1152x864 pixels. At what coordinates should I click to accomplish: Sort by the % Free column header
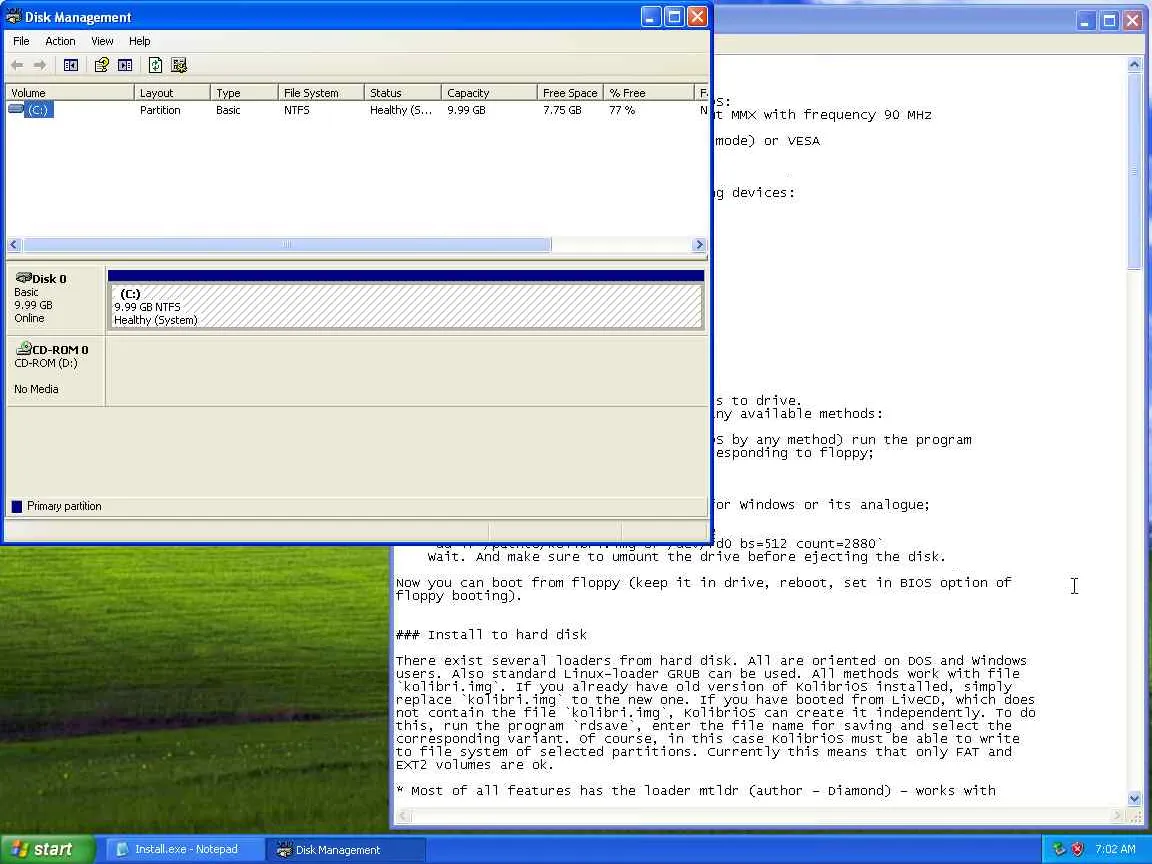pos(649,93)
